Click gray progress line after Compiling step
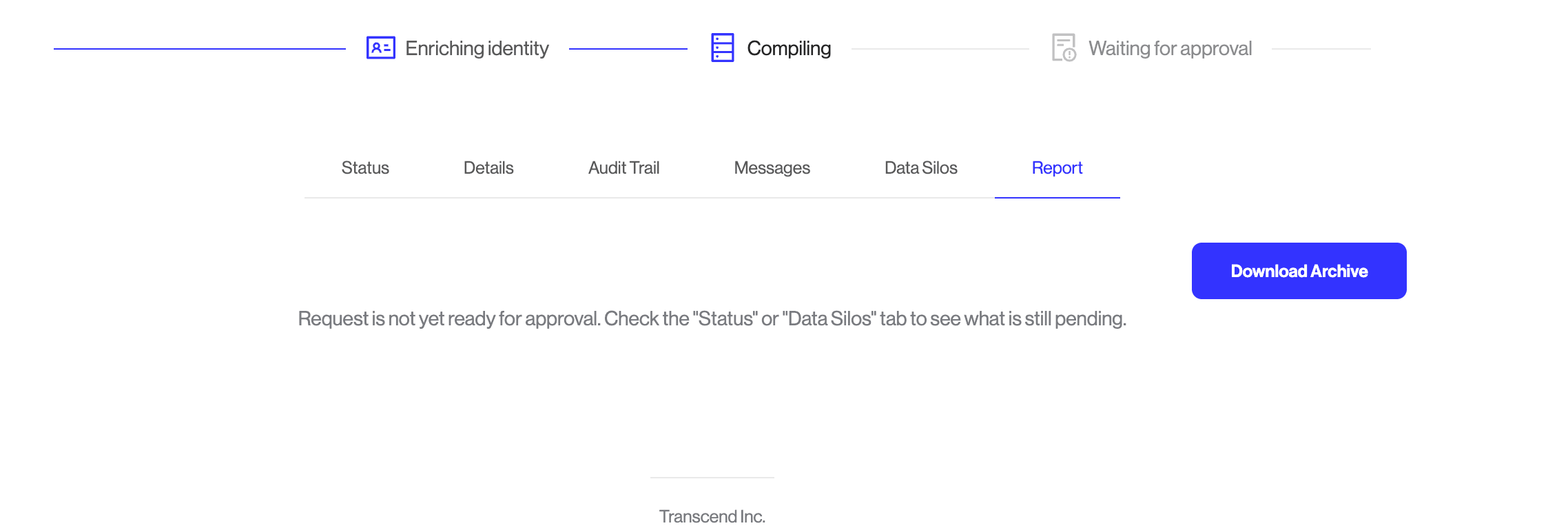Viewport: 1568px width, 528px height. pyautogui.click(x=940, y=49)
